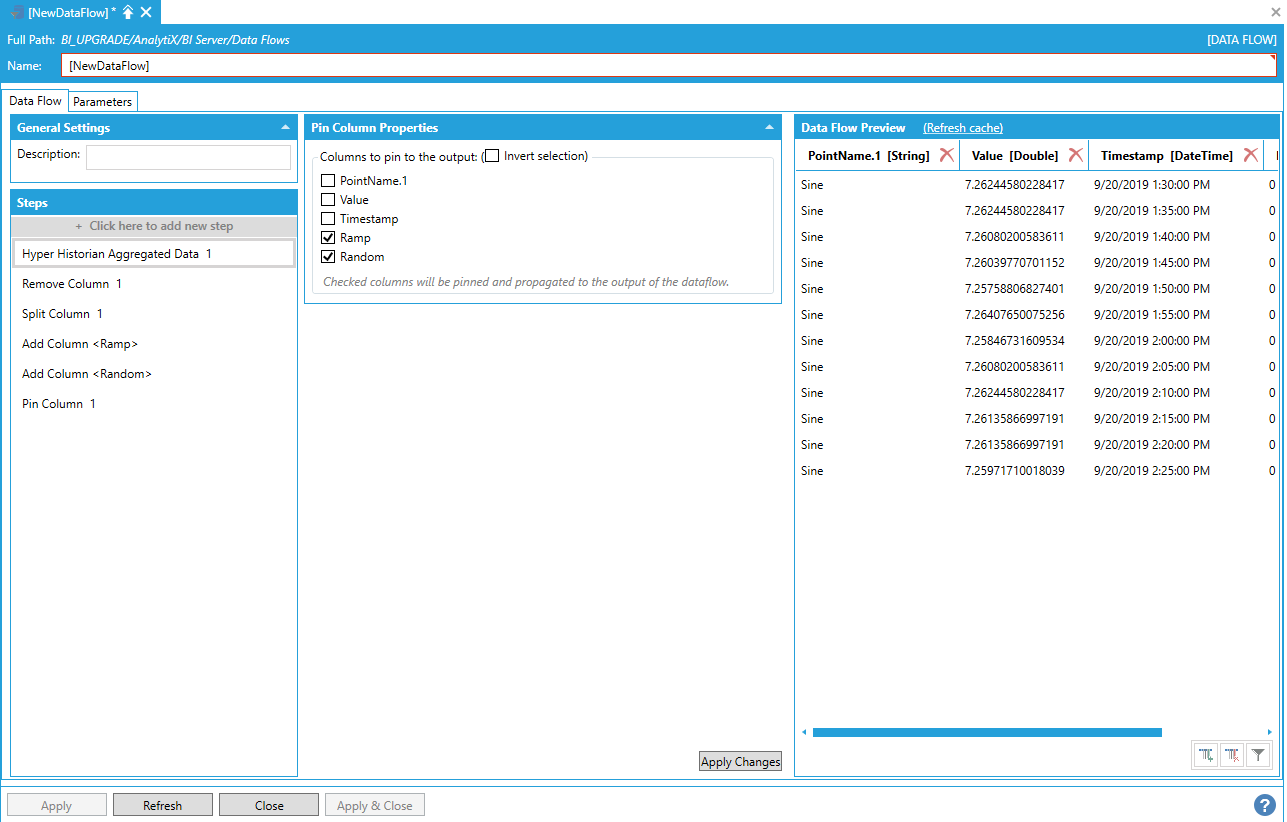Click the remove column icon in preview

(x=1232, y=755)
